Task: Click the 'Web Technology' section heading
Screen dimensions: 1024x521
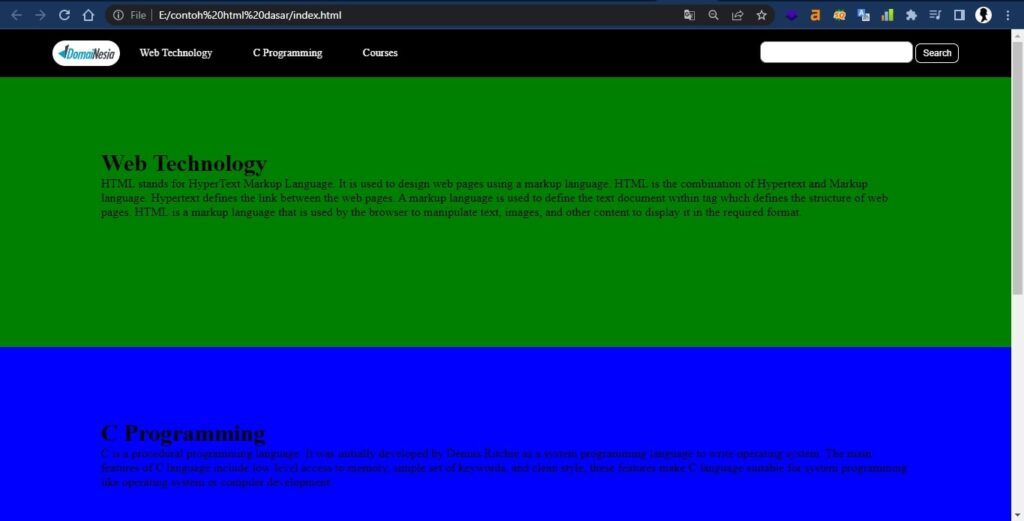Action: pos(184,163)
